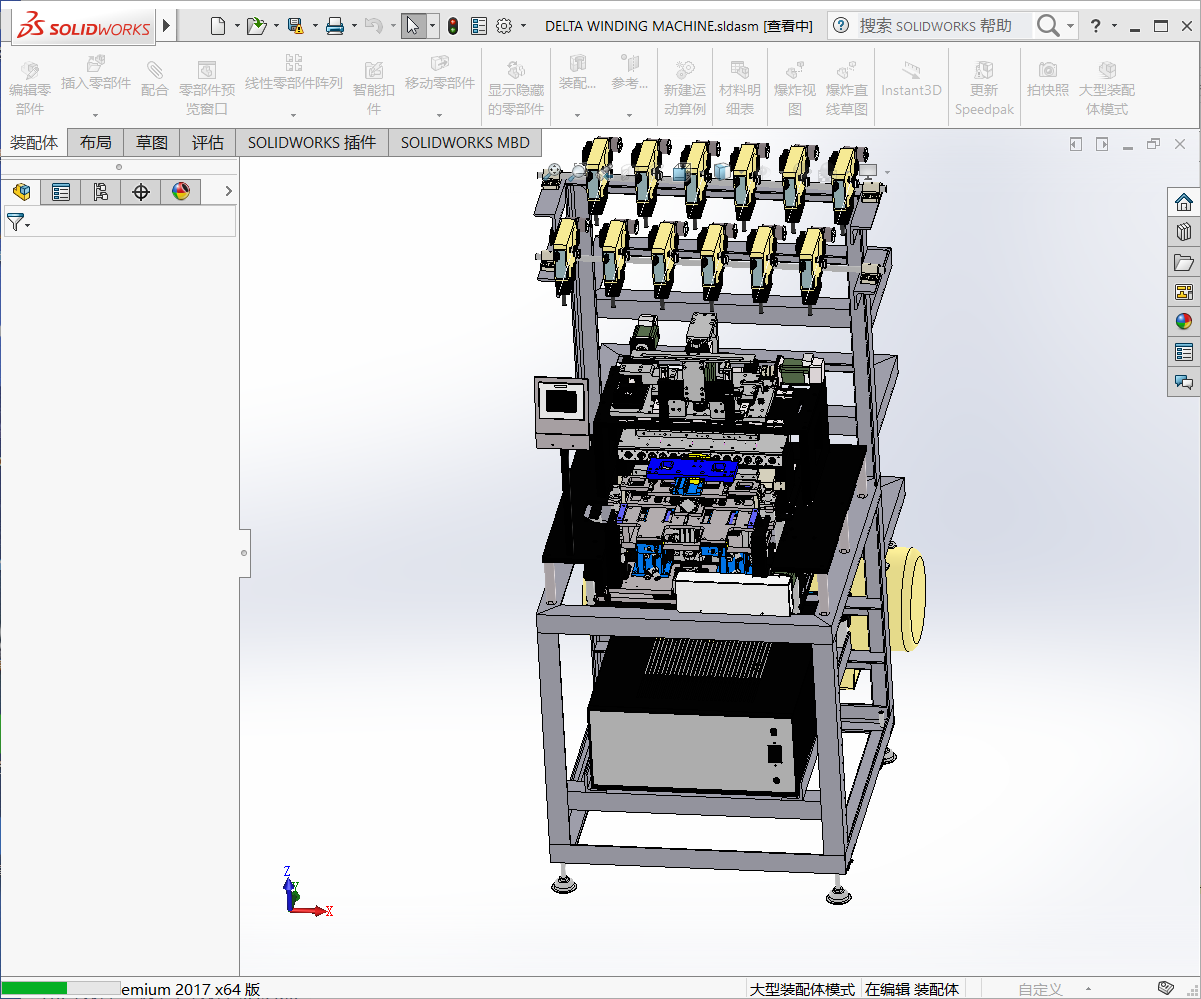The image size is (1201, 999).
Task: Click the Print icon
Action: coord(335,26)
